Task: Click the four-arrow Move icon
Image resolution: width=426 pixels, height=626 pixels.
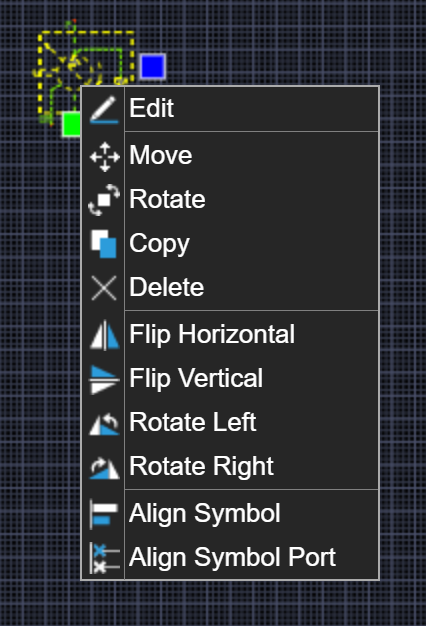Action: pos(105,157)
